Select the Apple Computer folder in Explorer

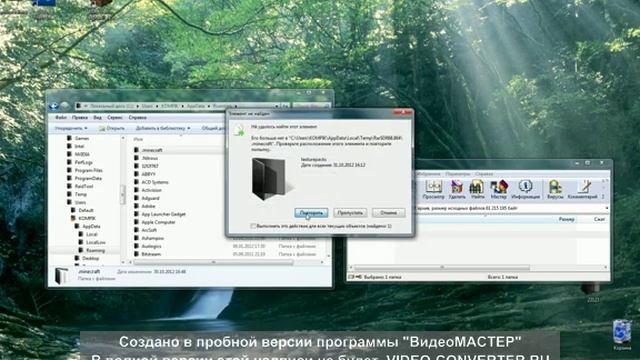pos(154,222)
